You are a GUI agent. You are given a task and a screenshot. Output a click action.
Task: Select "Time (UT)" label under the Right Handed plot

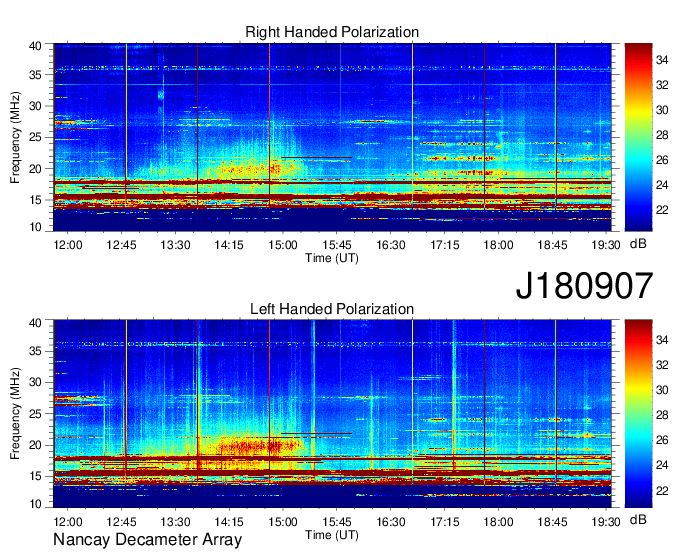(332, 258)
